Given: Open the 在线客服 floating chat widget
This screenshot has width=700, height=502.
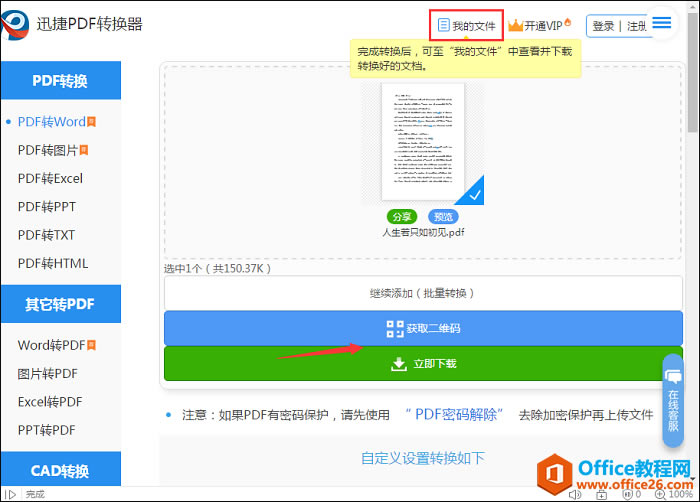Looking at the screenshot, I should coord(673,401).
